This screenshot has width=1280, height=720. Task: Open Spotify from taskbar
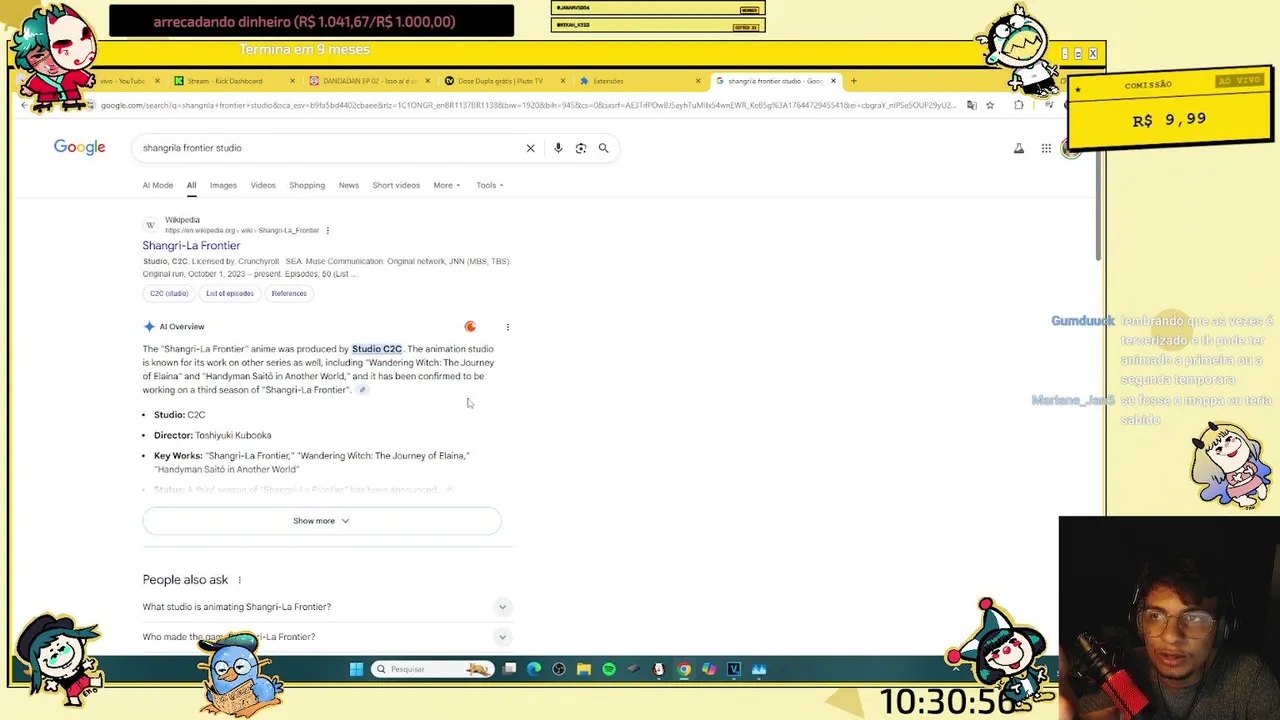(609, 669)
